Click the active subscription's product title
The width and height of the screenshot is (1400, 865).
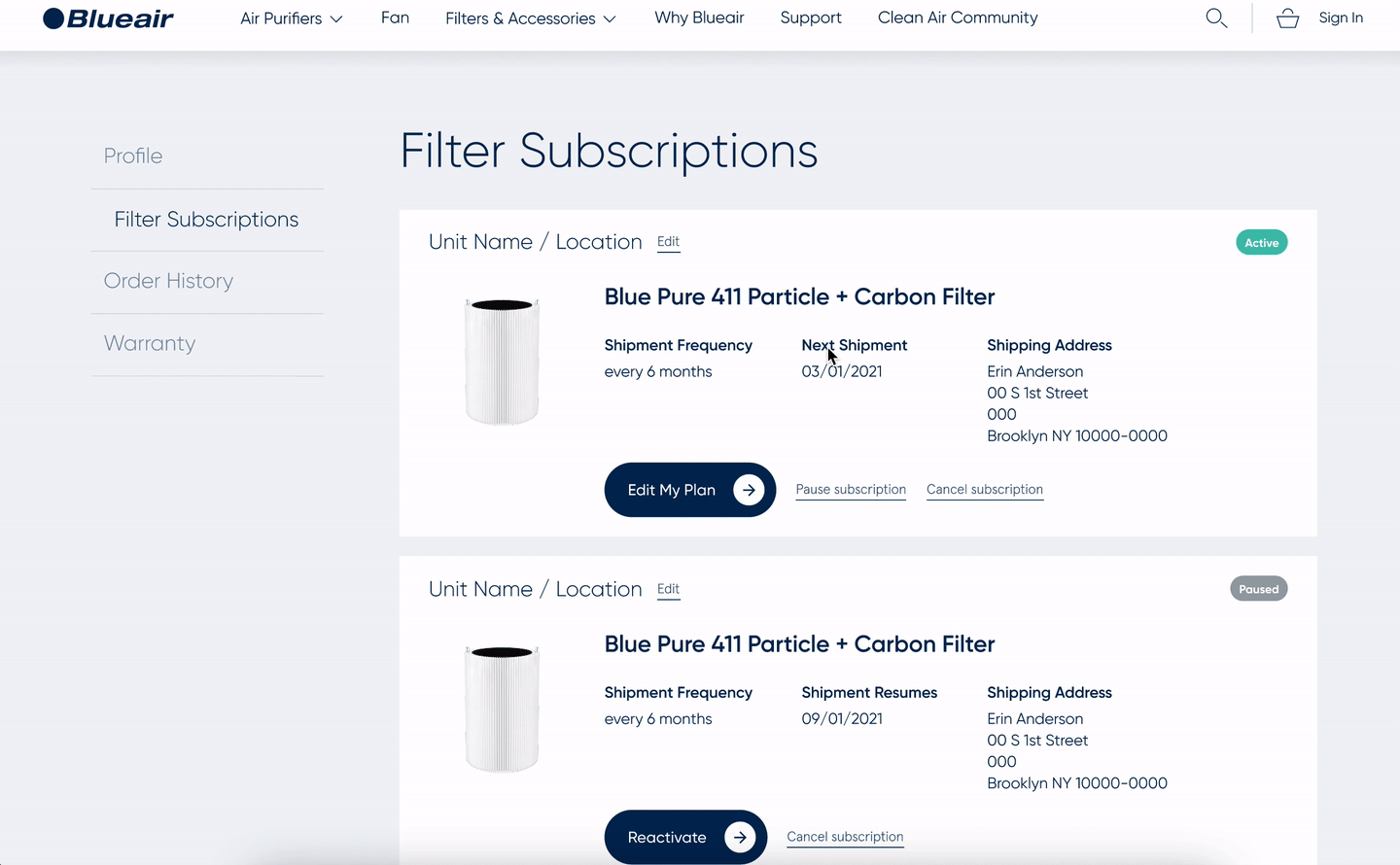[x=799, y=296]
